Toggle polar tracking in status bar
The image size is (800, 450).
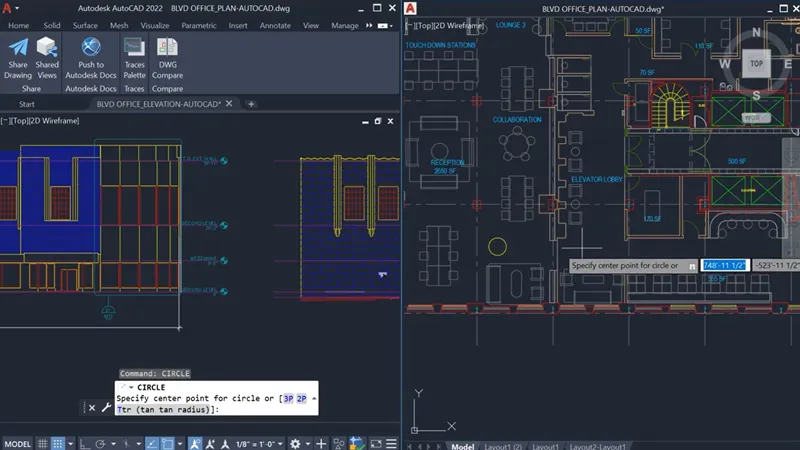100,444
